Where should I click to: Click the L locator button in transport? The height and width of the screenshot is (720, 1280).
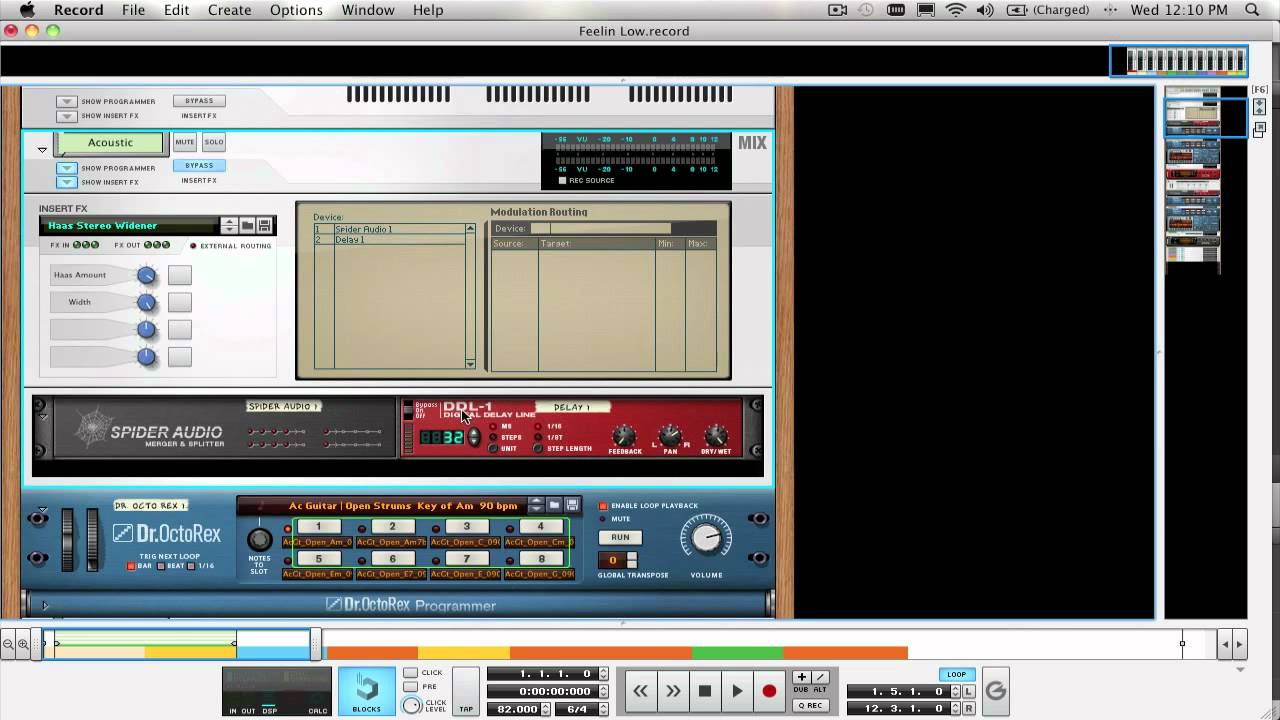968,692
